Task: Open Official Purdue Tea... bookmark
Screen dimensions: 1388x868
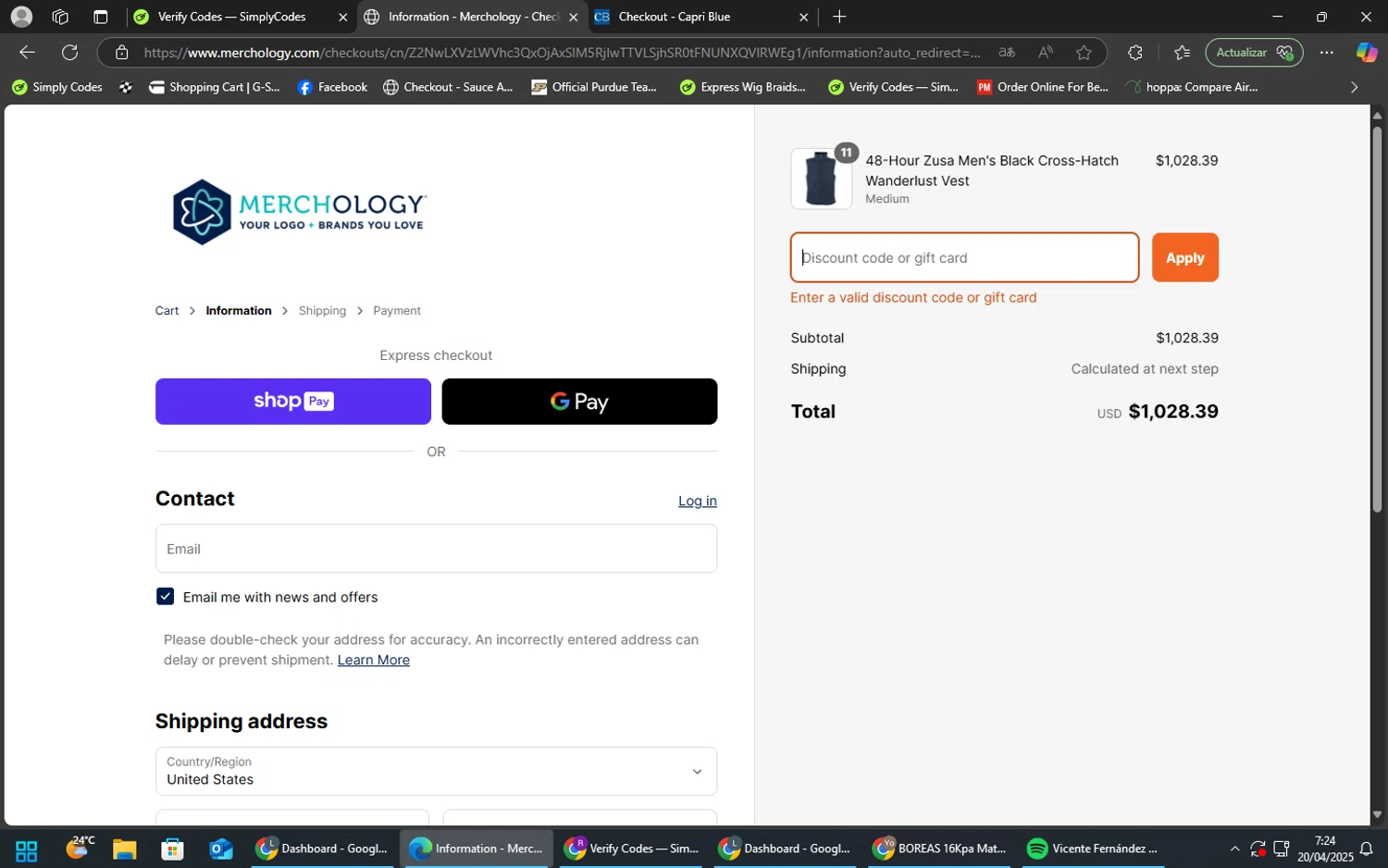Action: [594, 87]
